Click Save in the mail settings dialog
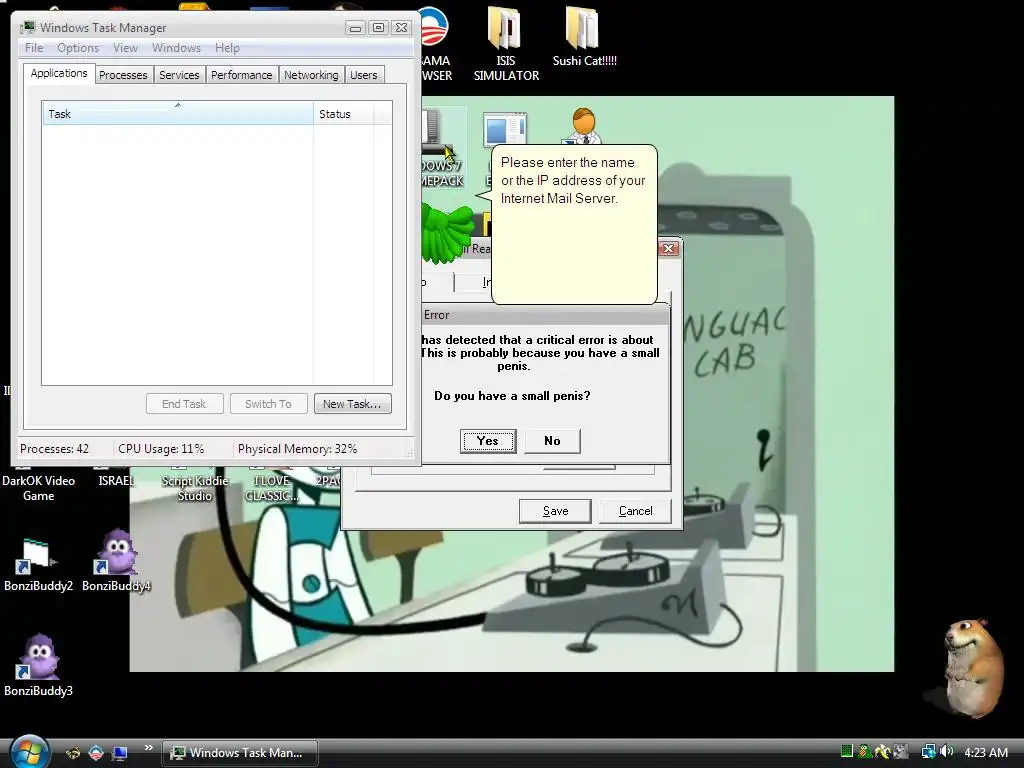Viewport: 1024px width, 768px height. pyautogui.click(x=555, y=511)
